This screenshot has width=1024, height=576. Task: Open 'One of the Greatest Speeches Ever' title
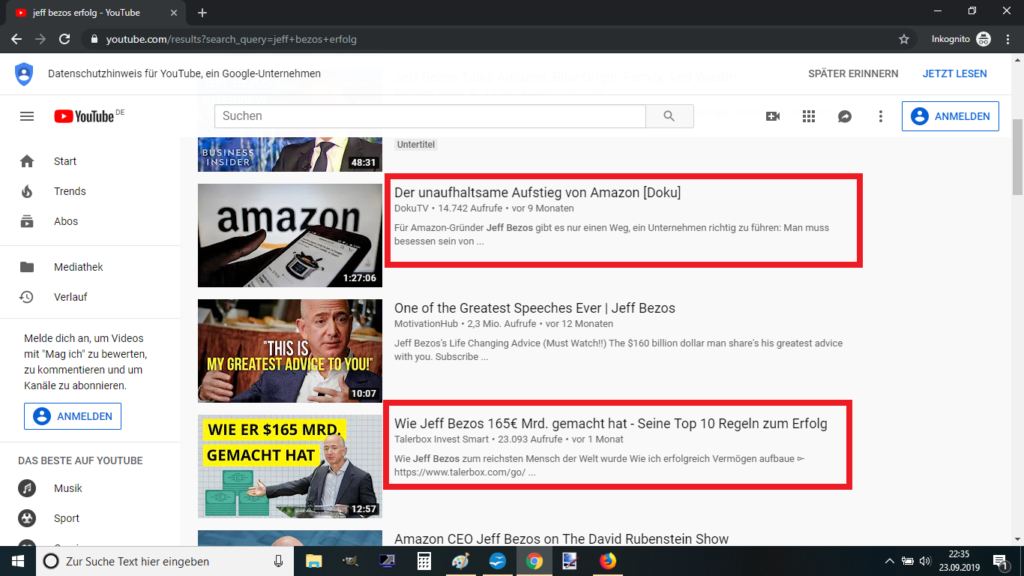(534, 308)
